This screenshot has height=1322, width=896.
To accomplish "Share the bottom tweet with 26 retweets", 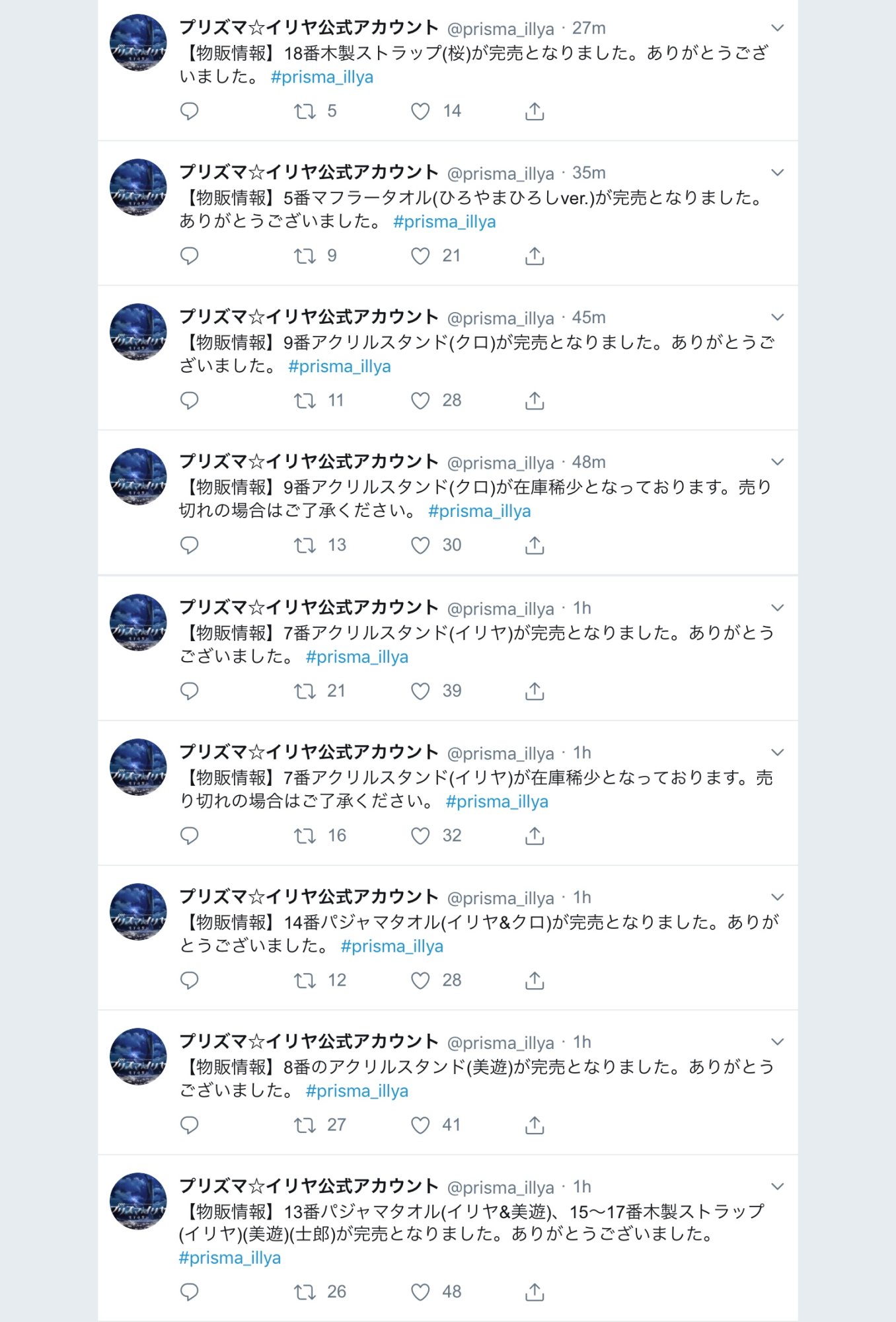I will 535,1292.
